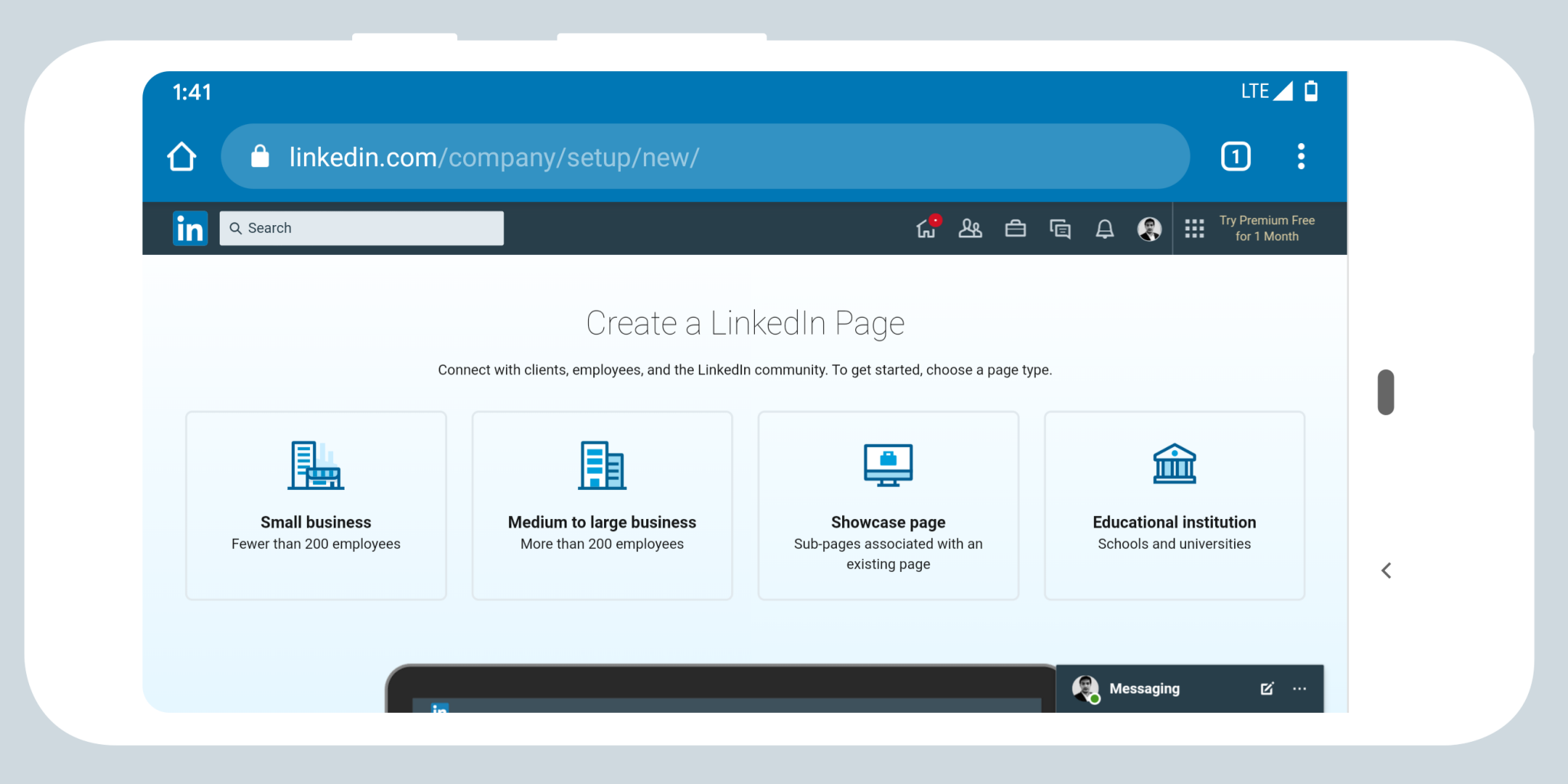Choose Educational institution page type
Image resolution: width=1568 pixels, height=784 pixels.
pyautogui.click(x=1174, y=505)
